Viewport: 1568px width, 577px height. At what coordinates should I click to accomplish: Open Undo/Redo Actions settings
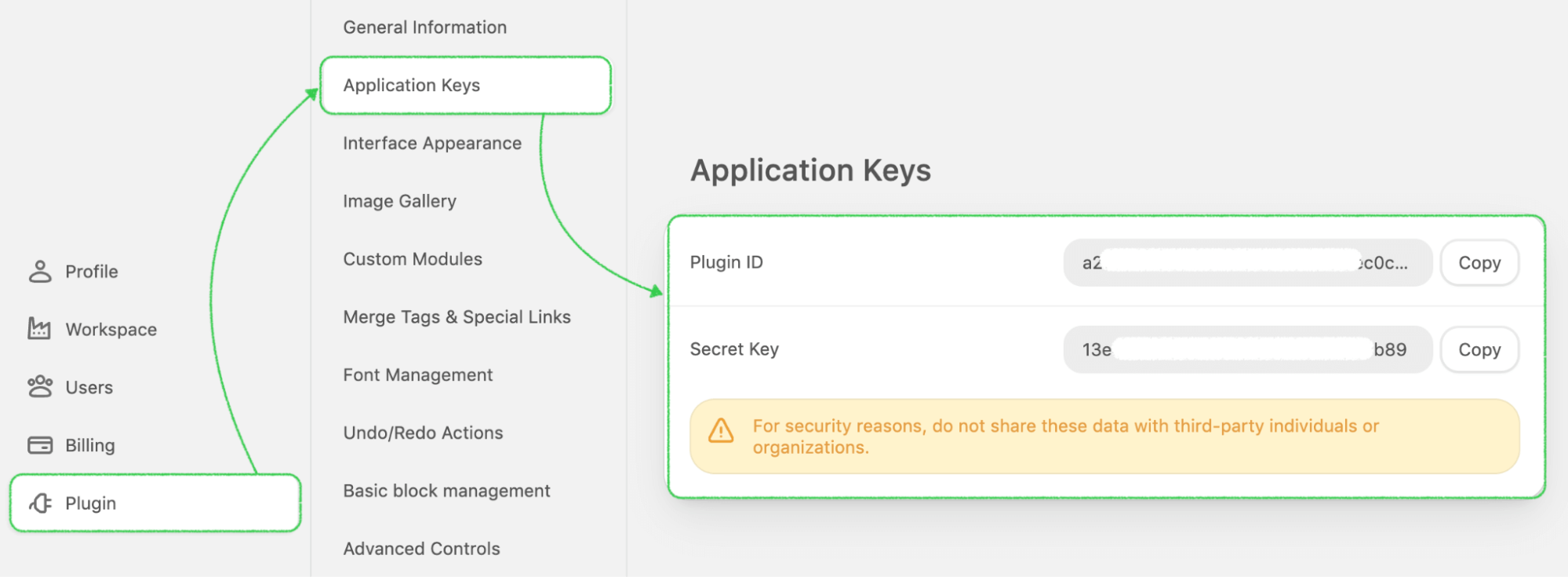423,433
